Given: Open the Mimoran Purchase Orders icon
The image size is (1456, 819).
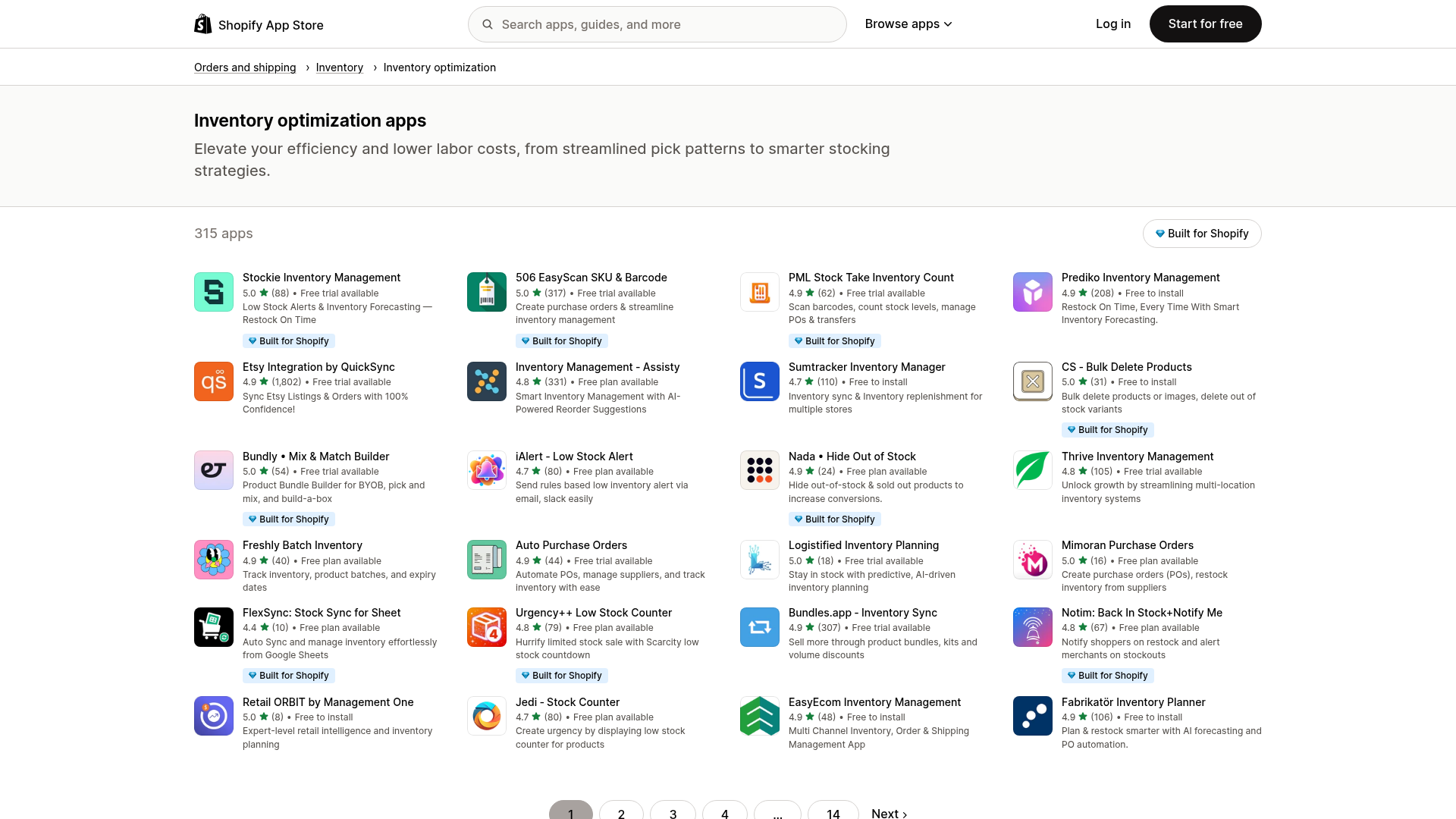Looking at the screenshot, I should [1033, 560].
